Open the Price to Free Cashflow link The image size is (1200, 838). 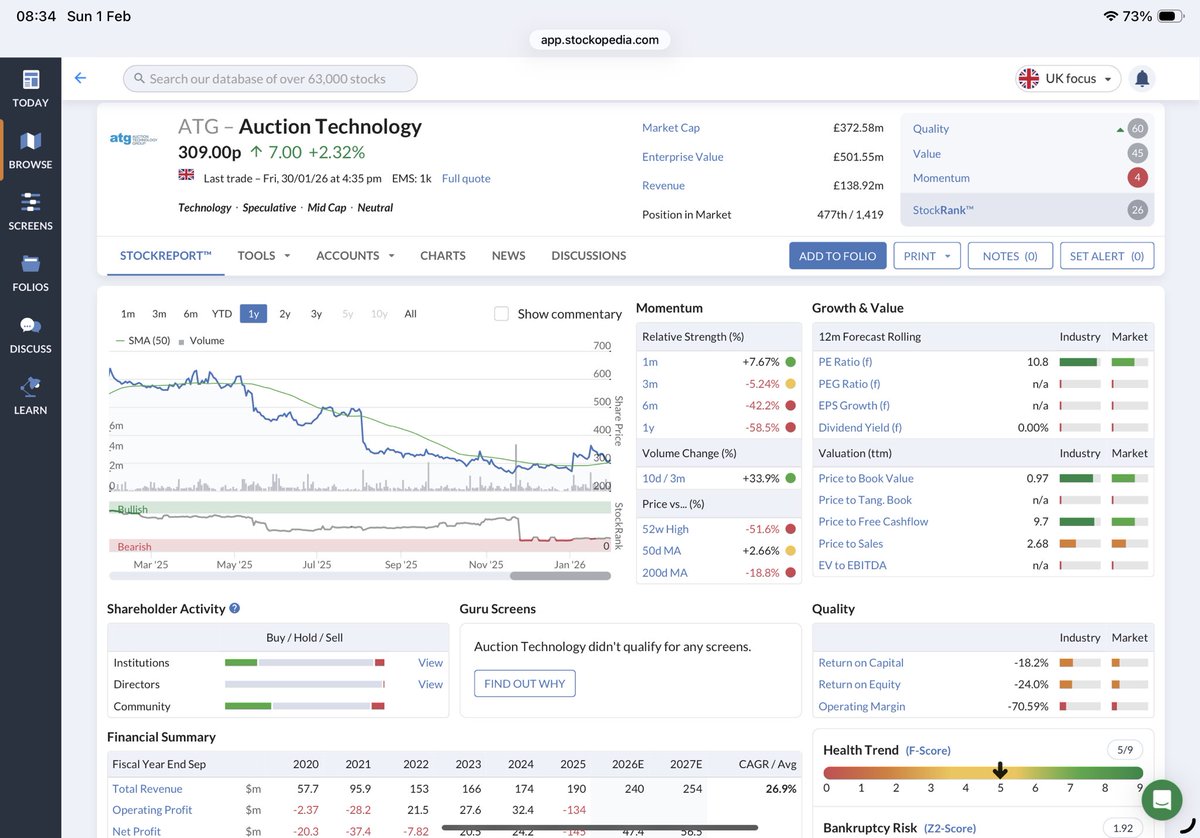873,521
